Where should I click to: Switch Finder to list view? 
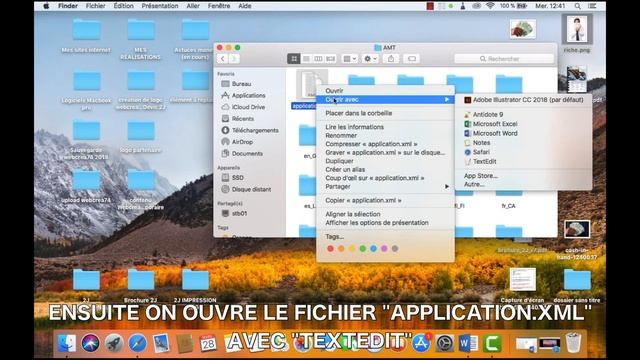(x=306, y=59)
